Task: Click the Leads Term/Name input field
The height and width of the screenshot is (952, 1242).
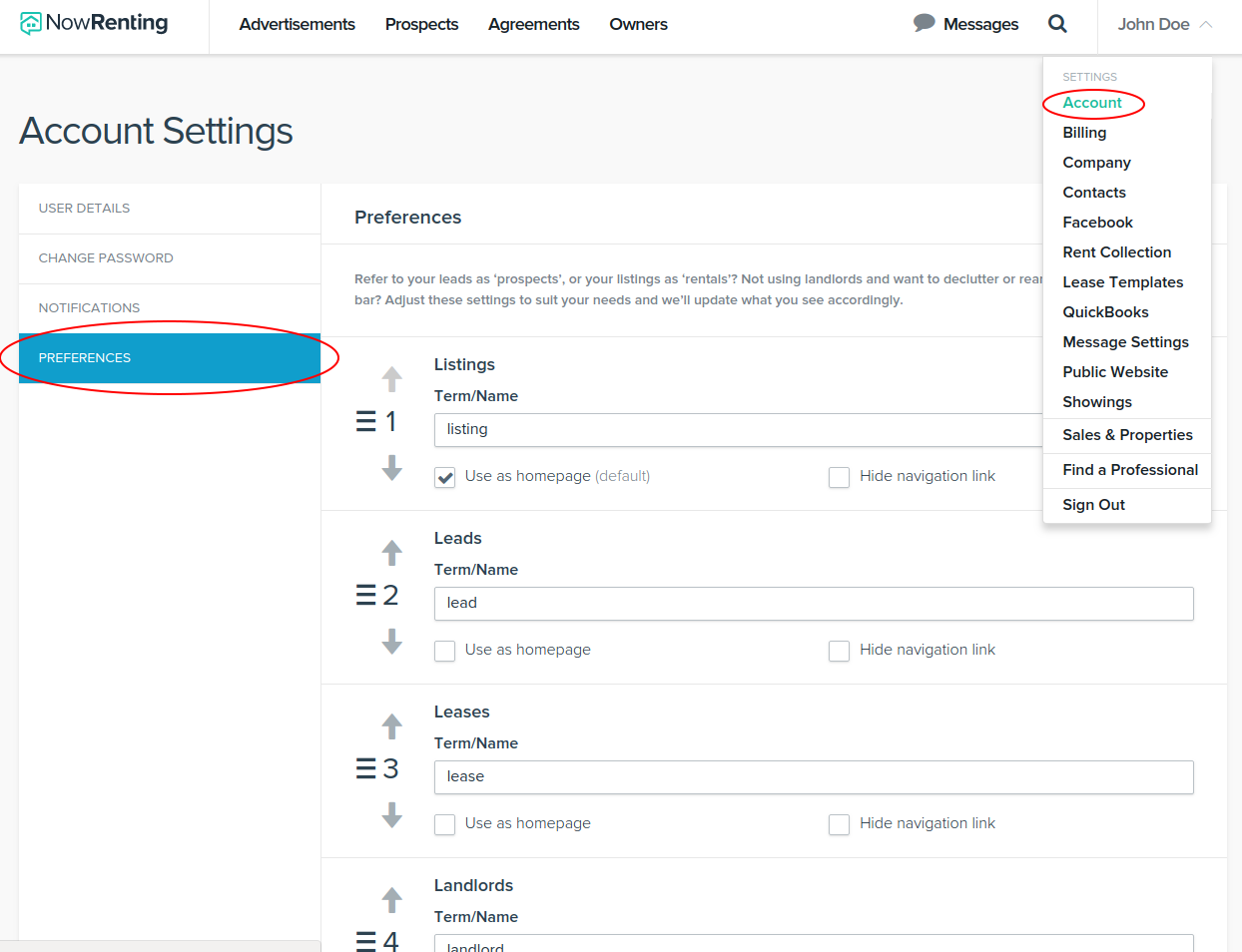Action: click(814, 604)
